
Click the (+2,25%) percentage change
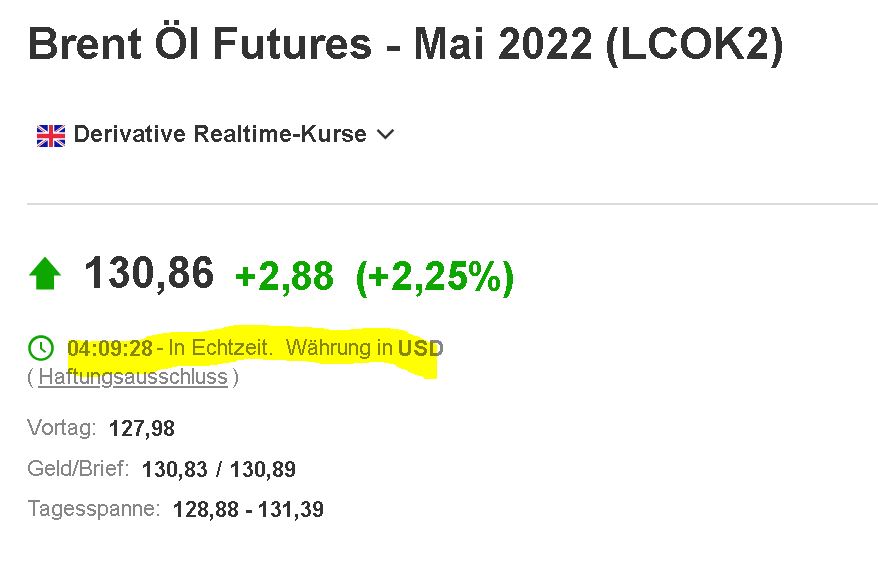pos(435,277)
